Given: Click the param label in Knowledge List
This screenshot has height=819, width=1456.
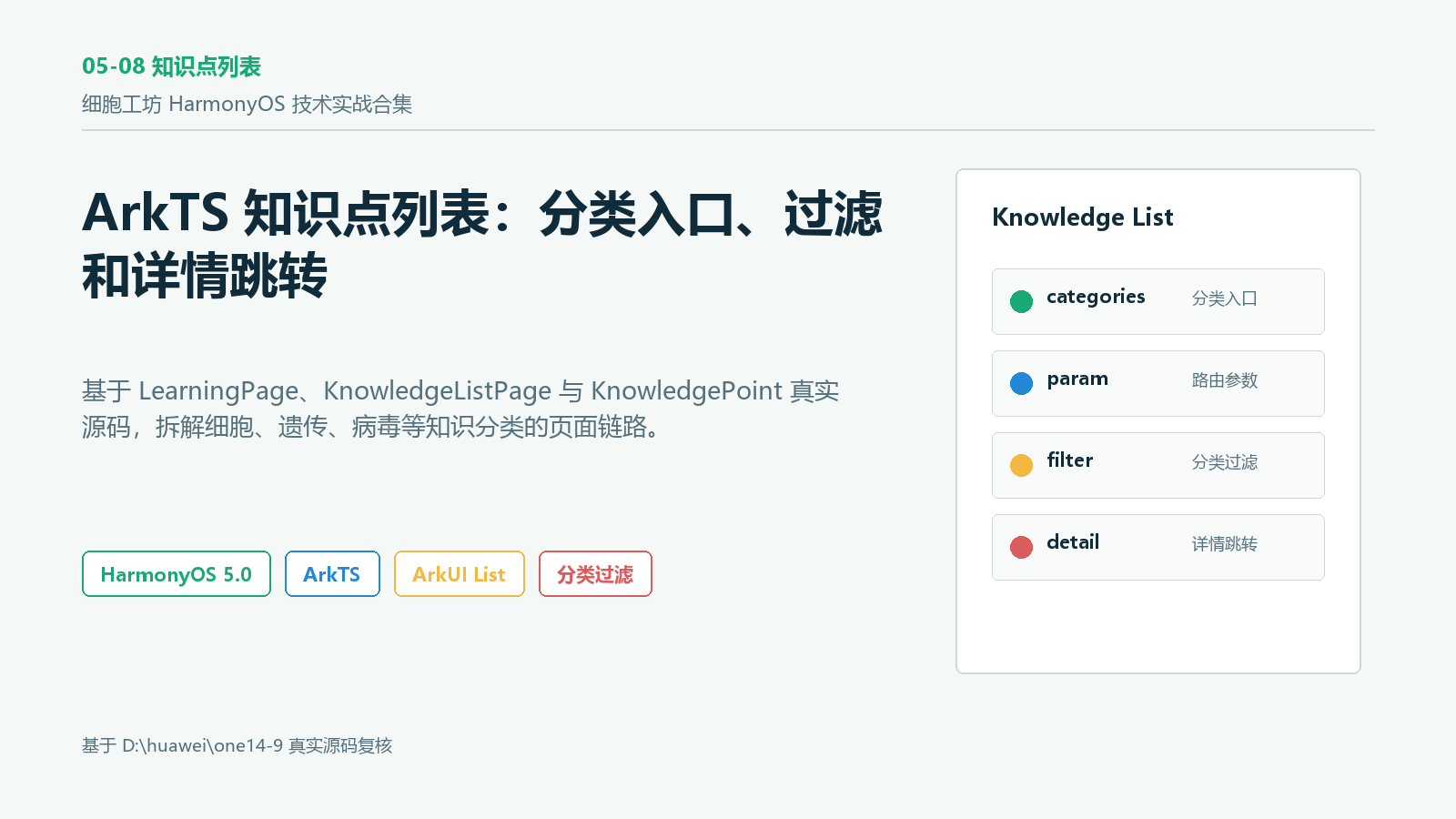Looking at the screenshot, I should pos(1077,379).
